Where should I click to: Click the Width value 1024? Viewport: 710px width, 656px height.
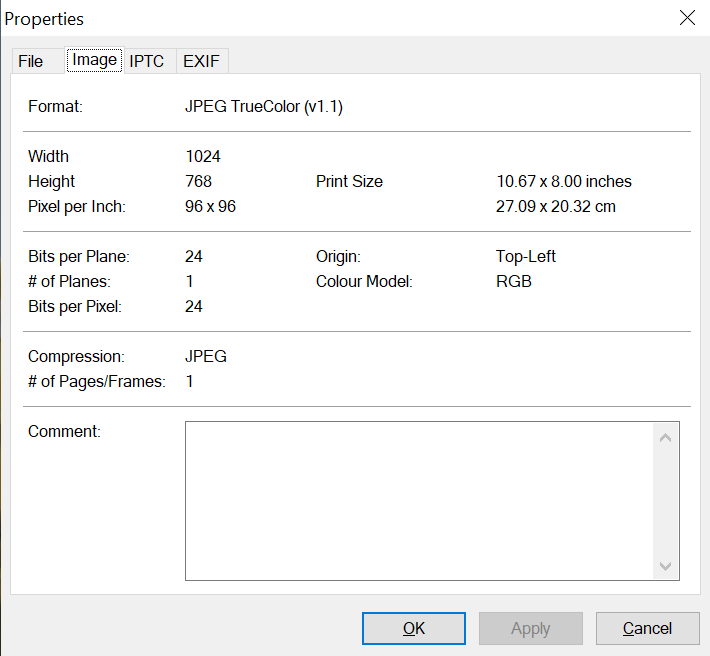203,156
